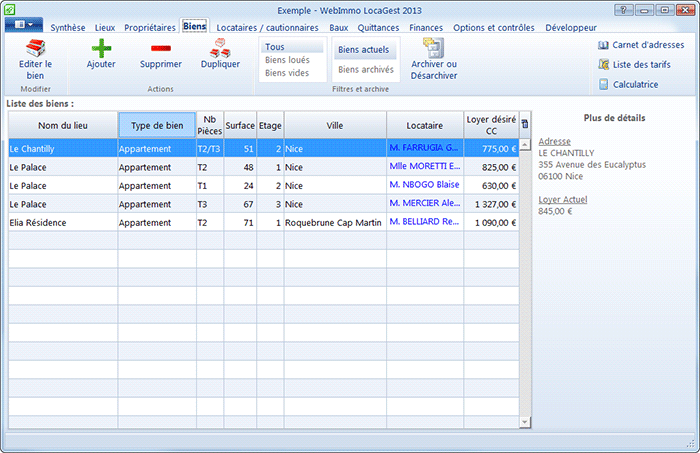
Task: Filter by Biens loués
Action: [x=287, y=60]
